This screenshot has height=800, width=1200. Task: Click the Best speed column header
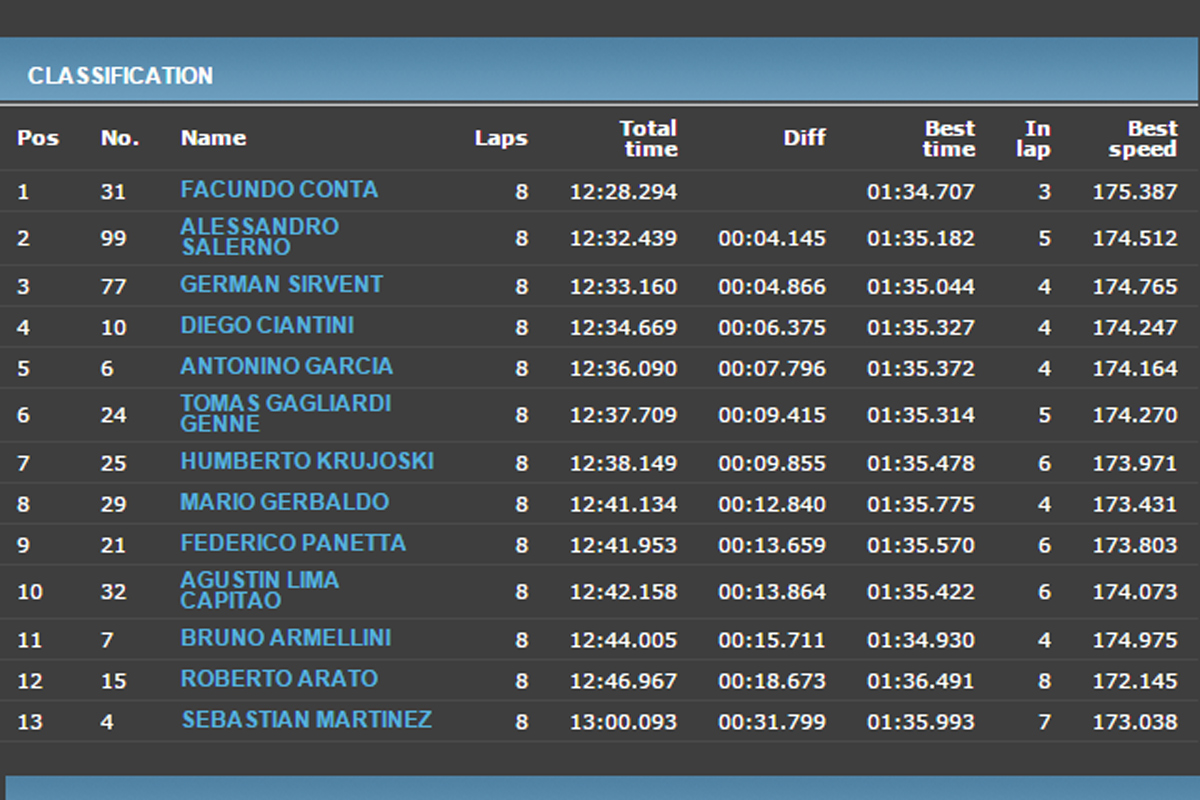[x=1142, y=138]
